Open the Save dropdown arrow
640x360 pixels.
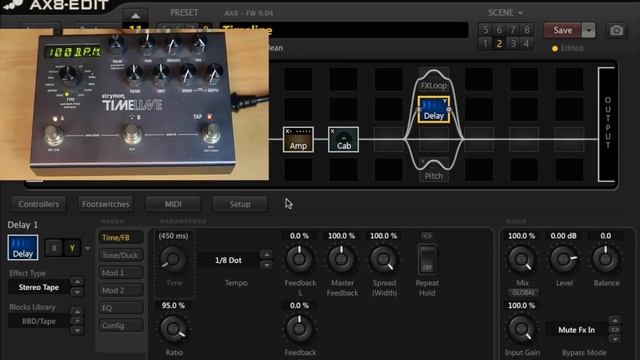589,30
